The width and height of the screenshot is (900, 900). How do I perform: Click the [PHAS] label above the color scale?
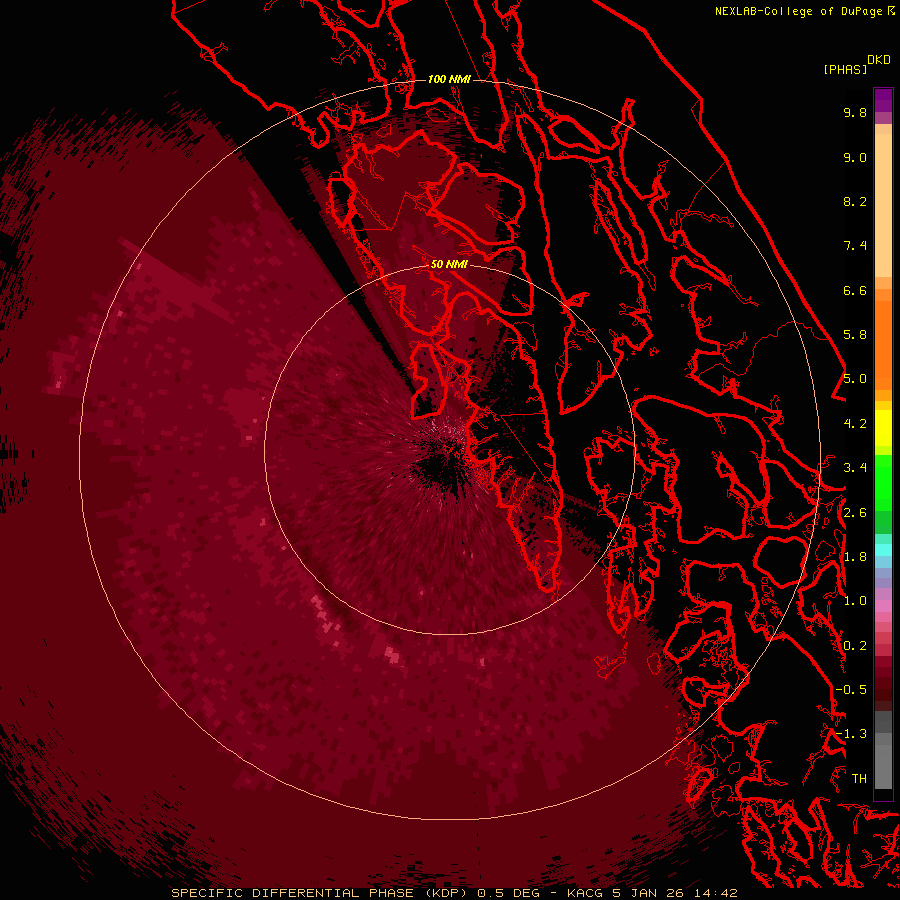click(x=845, y=69)
